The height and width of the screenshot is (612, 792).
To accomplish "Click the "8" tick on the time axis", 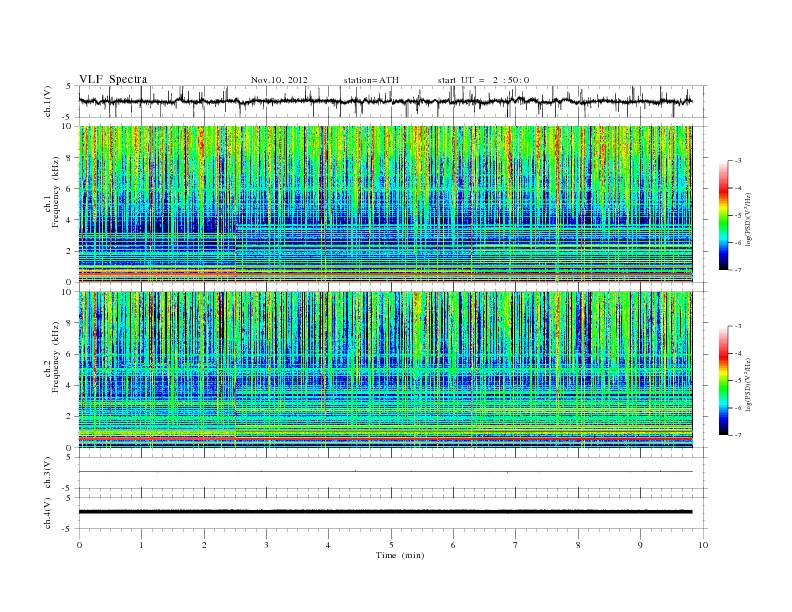I will (578, 545).
